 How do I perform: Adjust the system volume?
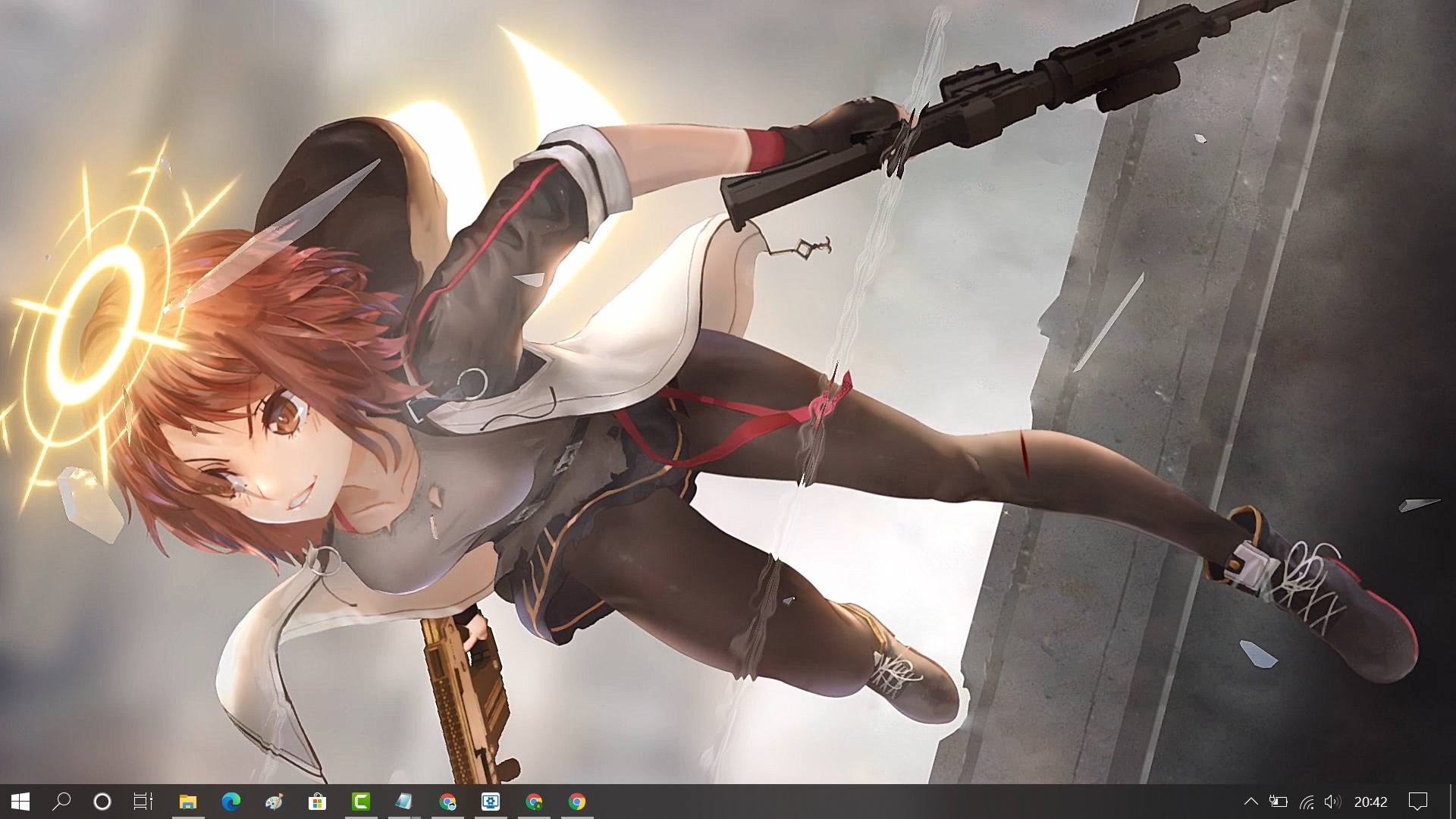point(1333,802)
